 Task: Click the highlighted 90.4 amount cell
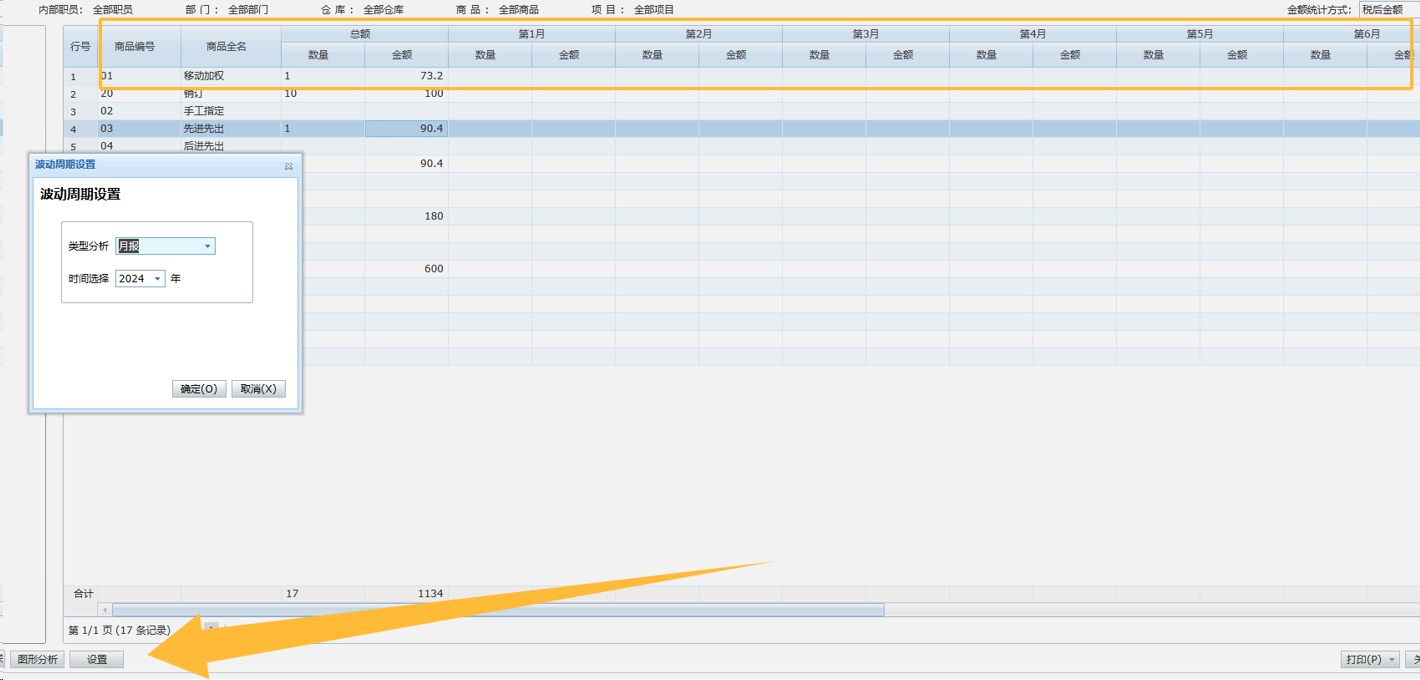[x=406, y=128]
